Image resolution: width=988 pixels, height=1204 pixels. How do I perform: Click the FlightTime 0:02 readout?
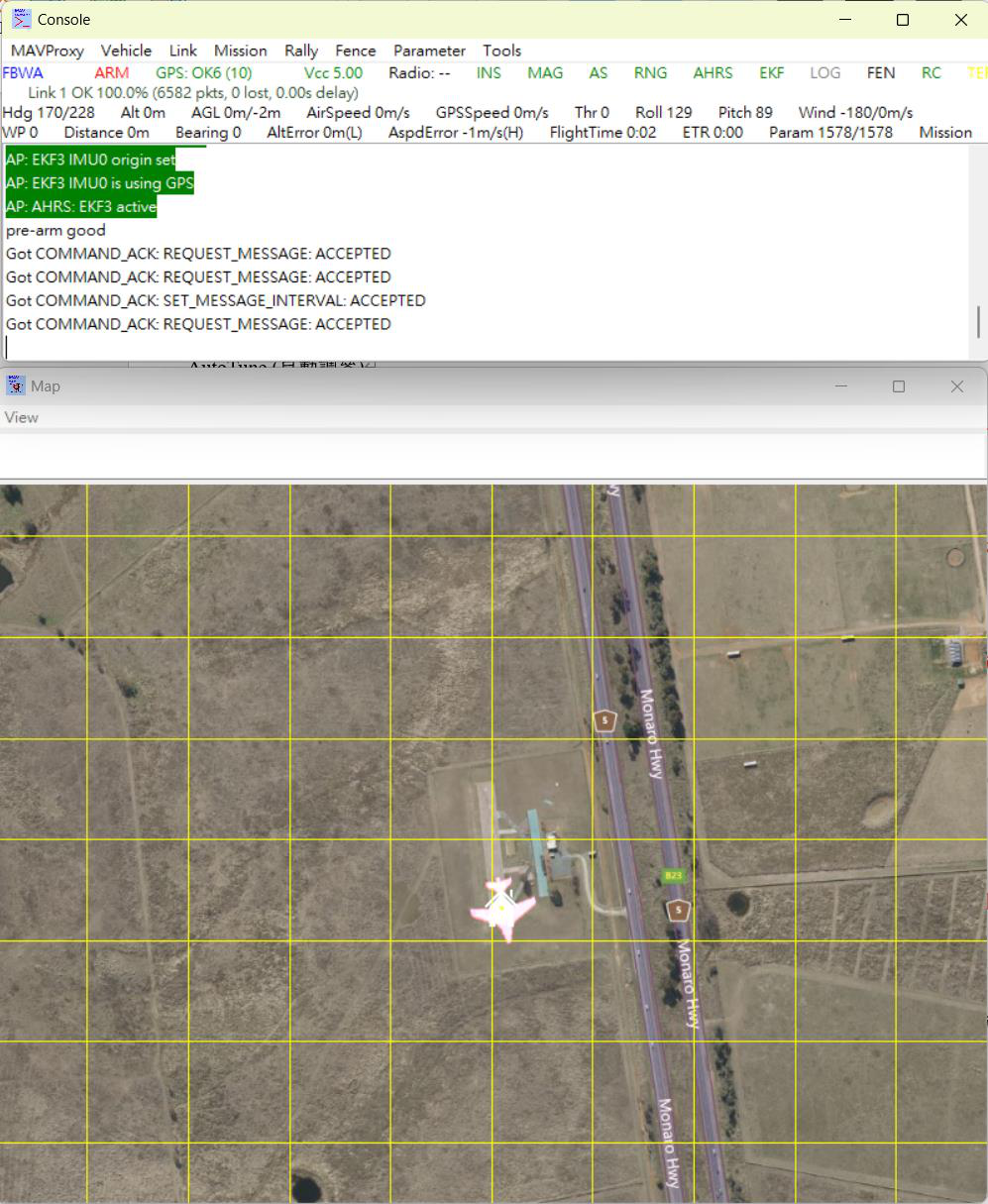point(603,132)
